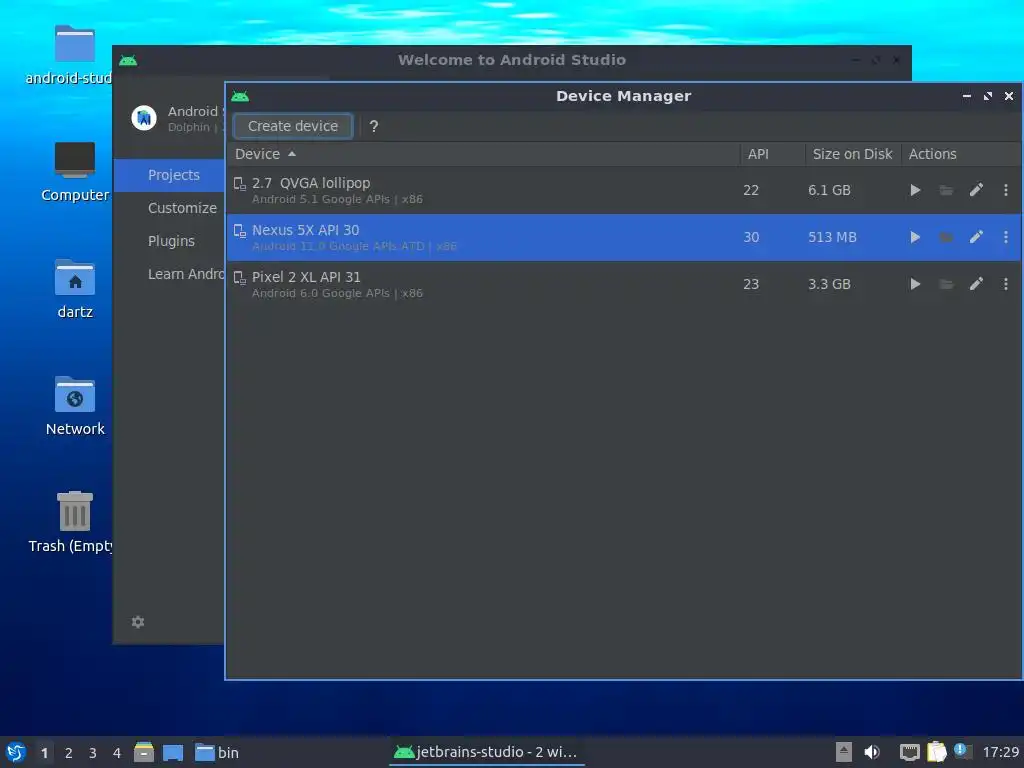Switch to workspace 3
Image resolution: width=1024 pixels, height=768 pixels.
93,753
